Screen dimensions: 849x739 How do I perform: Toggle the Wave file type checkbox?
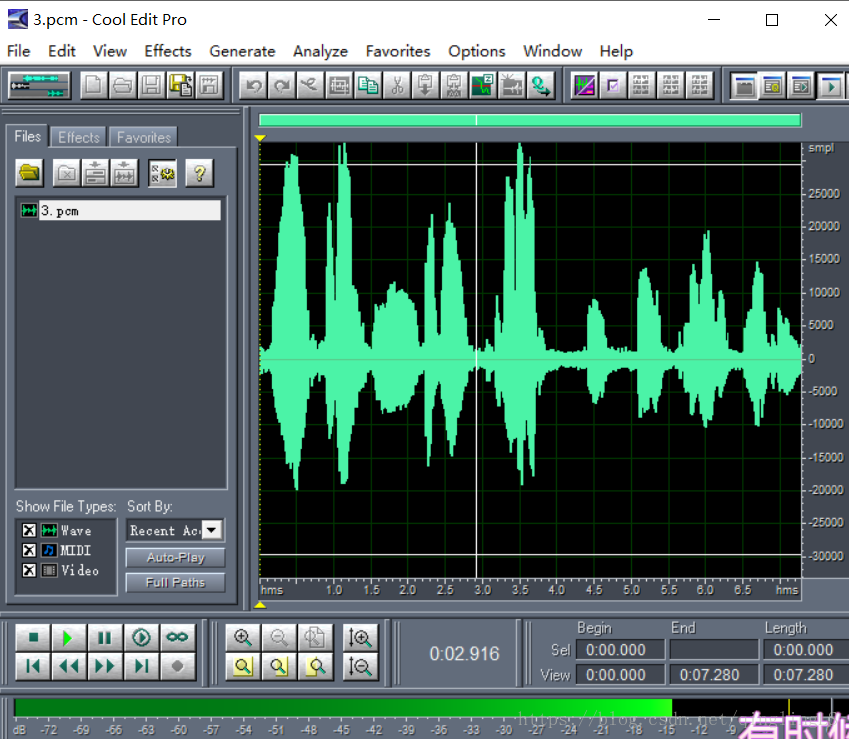(27, 530)
